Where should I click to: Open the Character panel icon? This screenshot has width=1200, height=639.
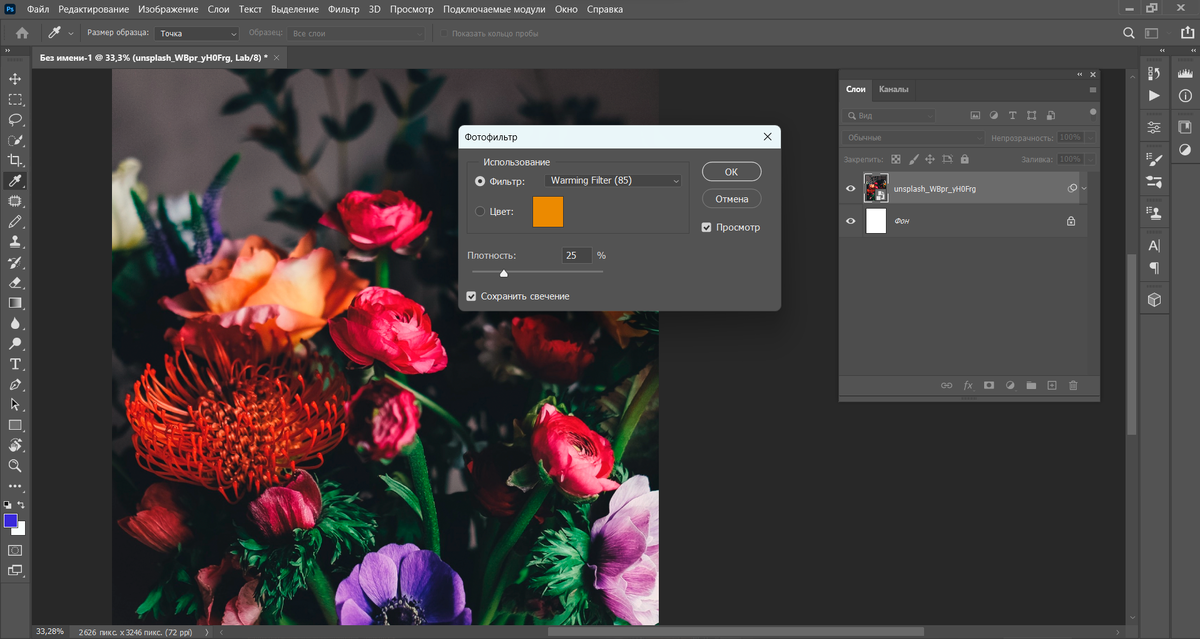point(1154,245)
